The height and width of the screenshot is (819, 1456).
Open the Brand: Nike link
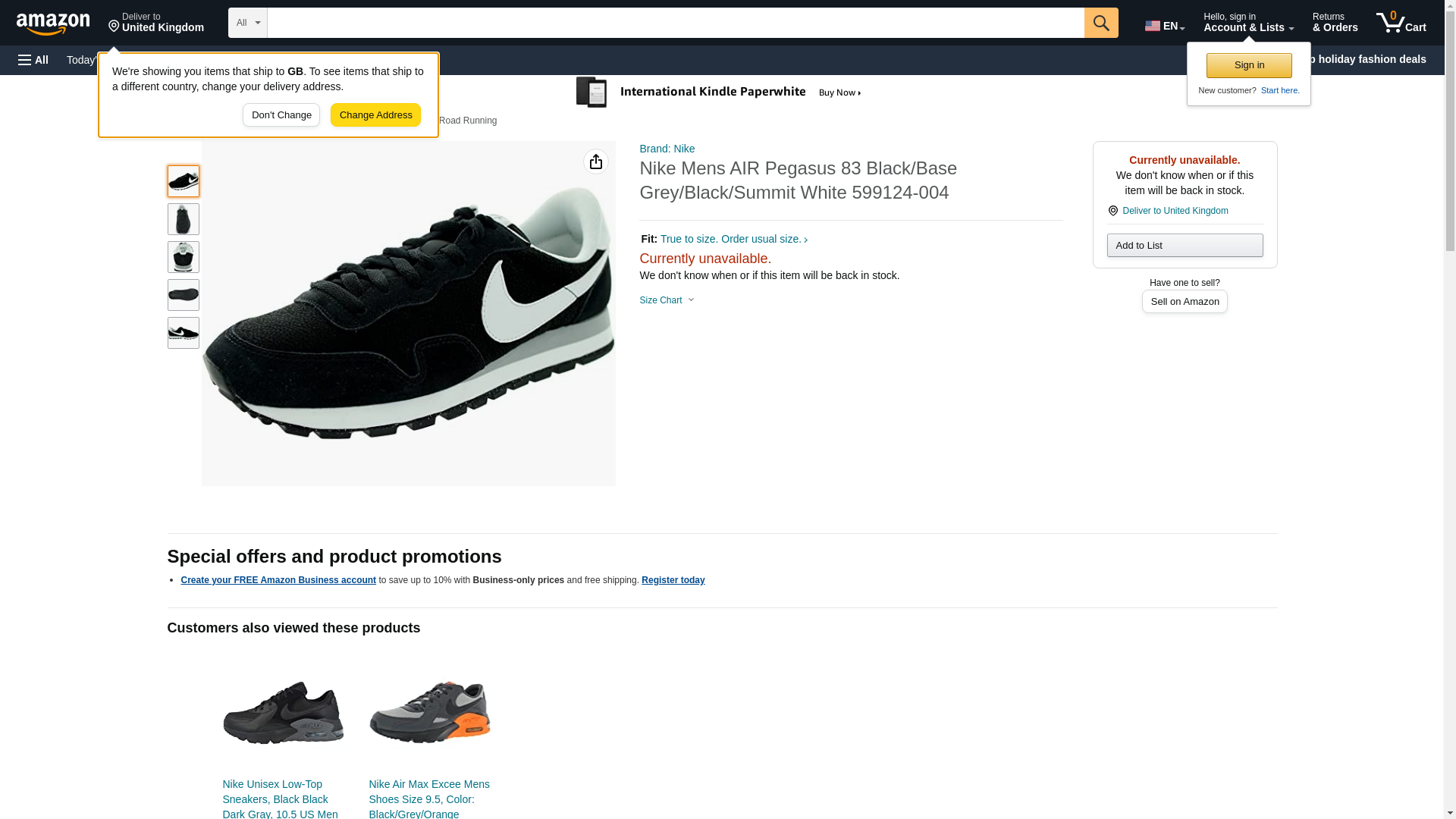pyautogui.click(x=667, y=149)
